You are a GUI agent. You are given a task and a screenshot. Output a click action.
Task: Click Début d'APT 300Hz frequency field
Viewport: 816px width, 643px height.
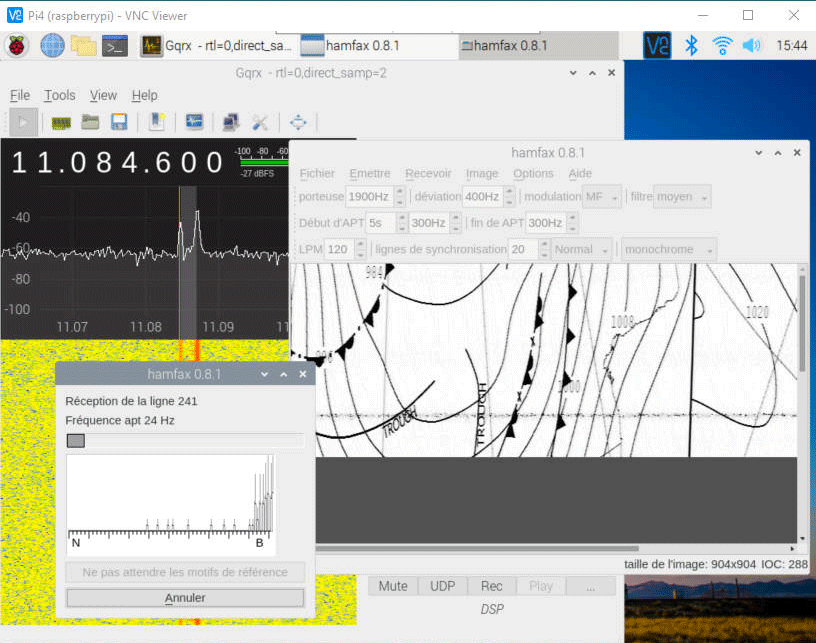(x=435, y=223)
